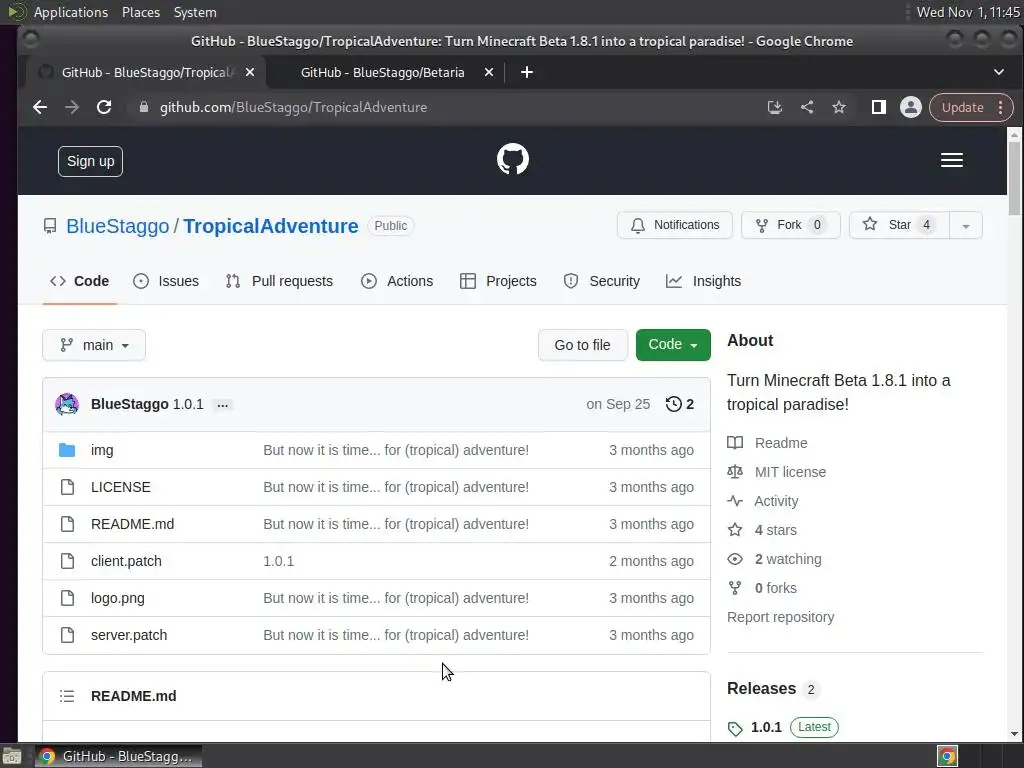1024x768 pixels.
Task: Fork the repository with Fork button
Action: [x=790, y=225]
